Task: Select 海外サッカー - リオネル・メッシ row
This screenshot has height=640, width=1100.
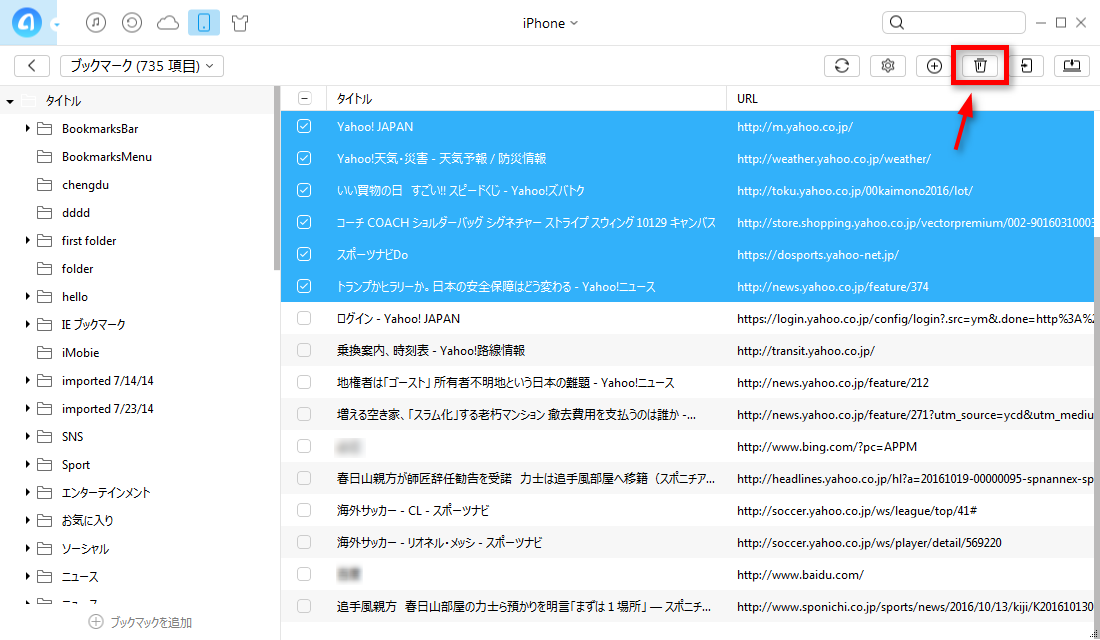Action: tap(688, 542)
